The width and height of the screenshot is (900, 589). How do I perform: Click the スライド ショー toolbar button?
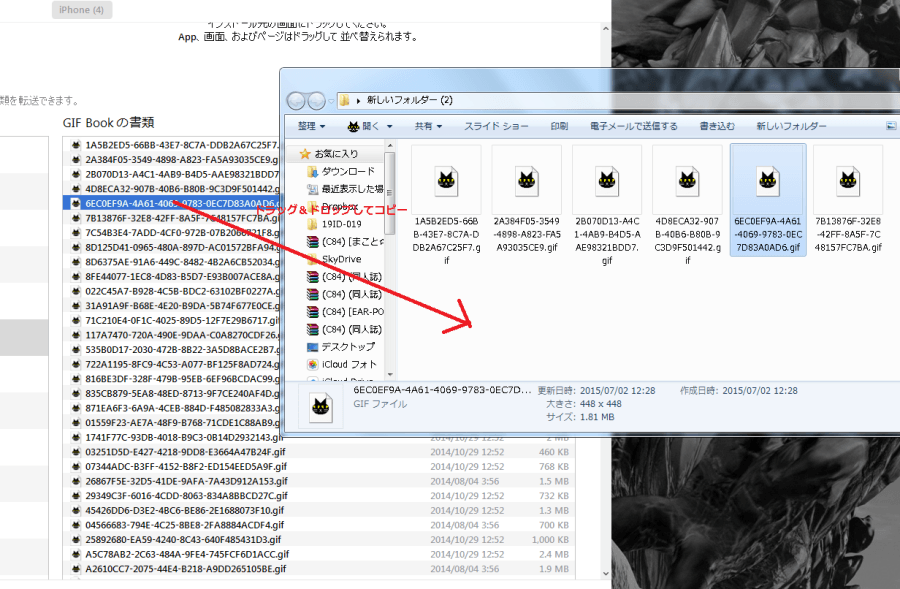496,126
